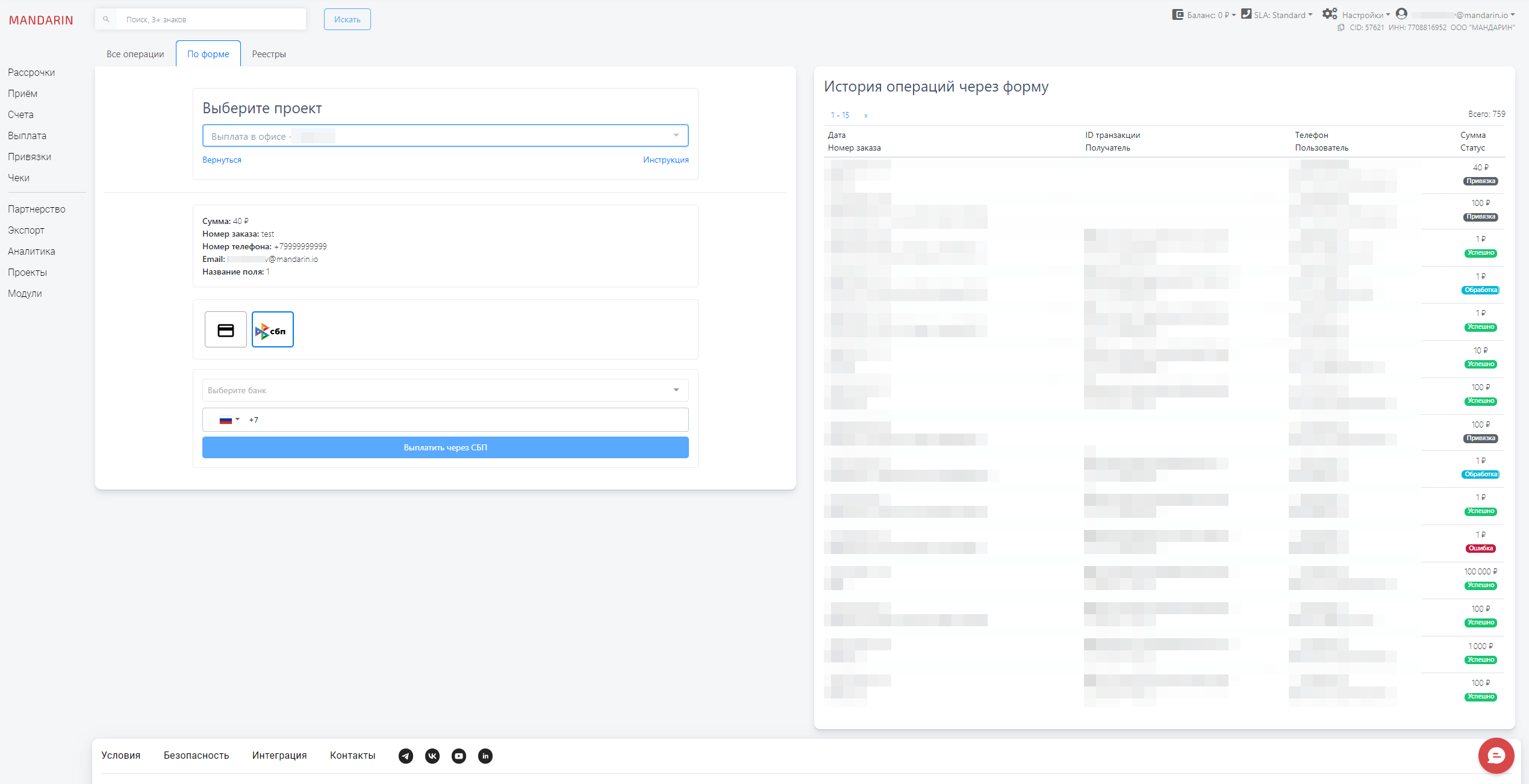Image resolution: width=1529 pixels, height=784 pixels.
Task: Click into the search field at top
Action: pyautogui.click(x=211, y=19)
